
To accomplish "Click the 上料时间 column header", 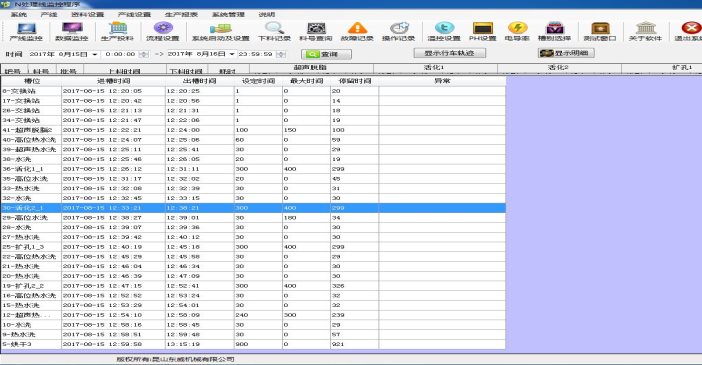I will pyautogui.click(x=125, y=71).
